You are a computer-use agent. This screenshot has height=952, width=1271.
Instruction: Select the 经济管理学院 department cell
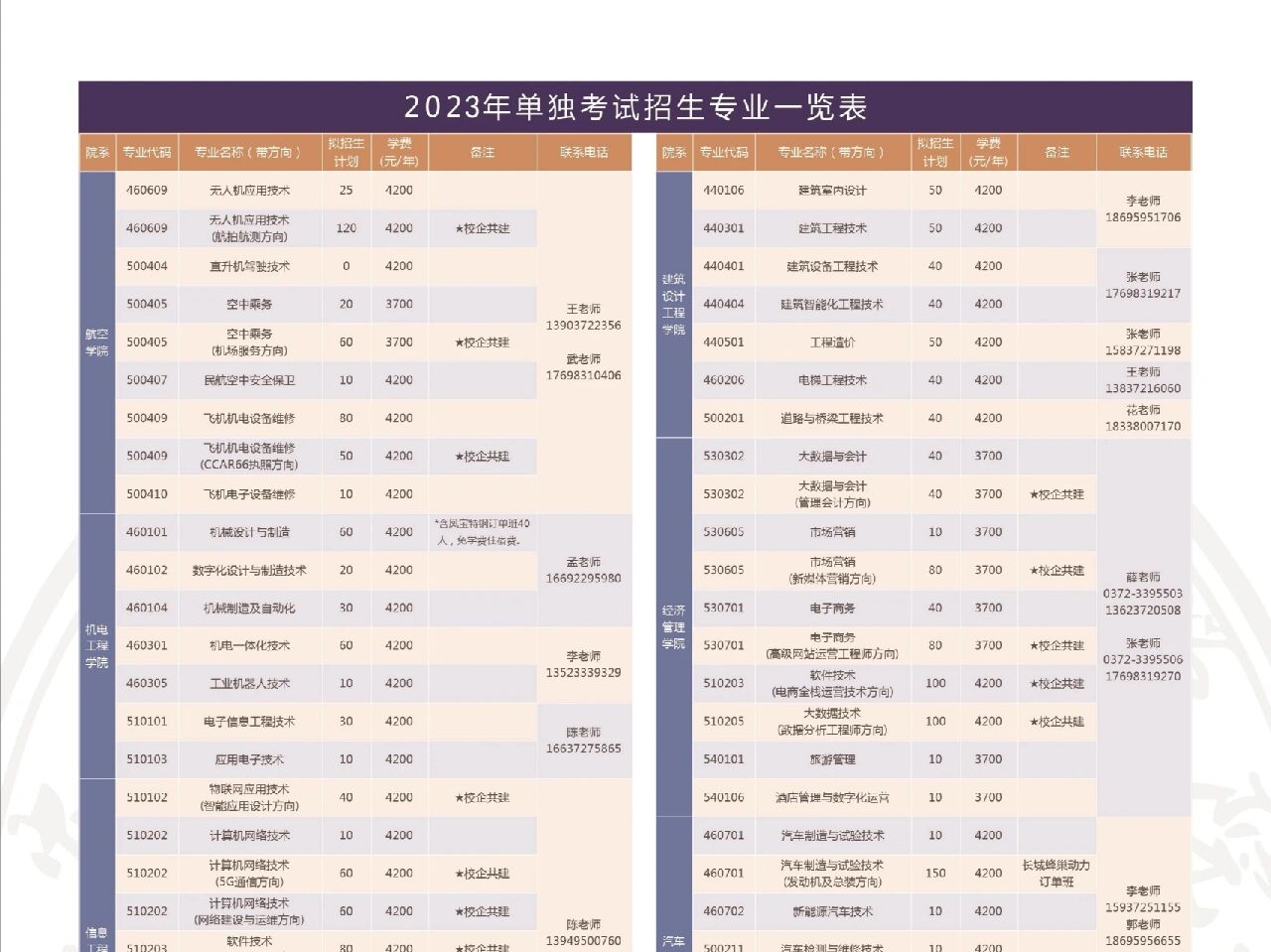point(674,627)
